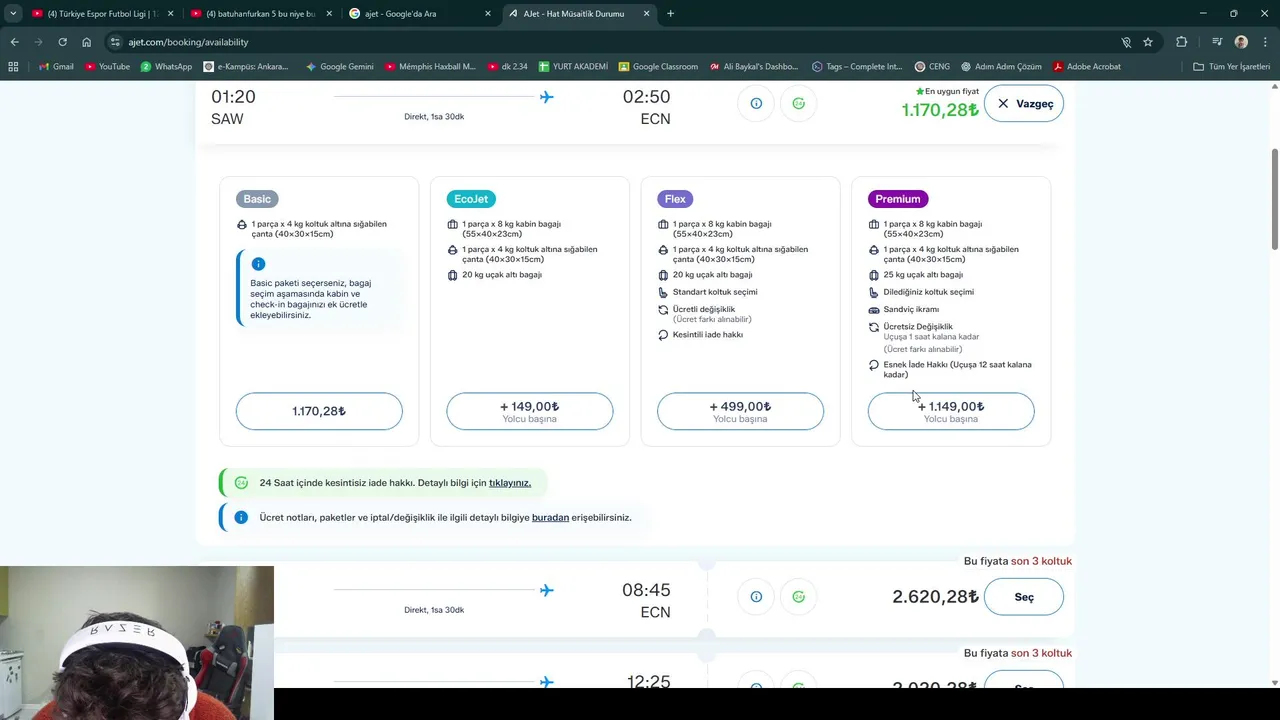Click the green icon beside 24 Saat refund notice
Screen dimensions: 1280x720
point(241,483)
